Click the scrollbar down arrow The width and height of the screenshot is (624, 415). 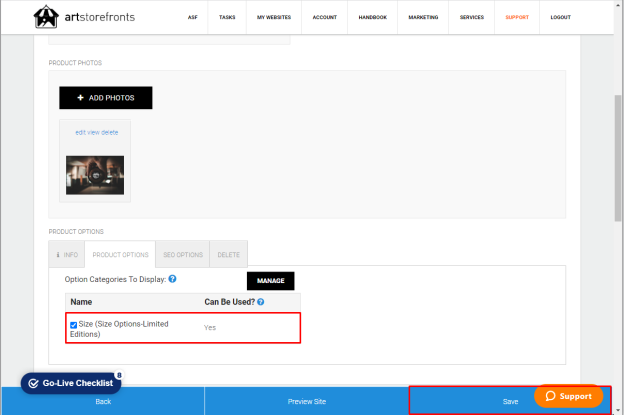618,410
